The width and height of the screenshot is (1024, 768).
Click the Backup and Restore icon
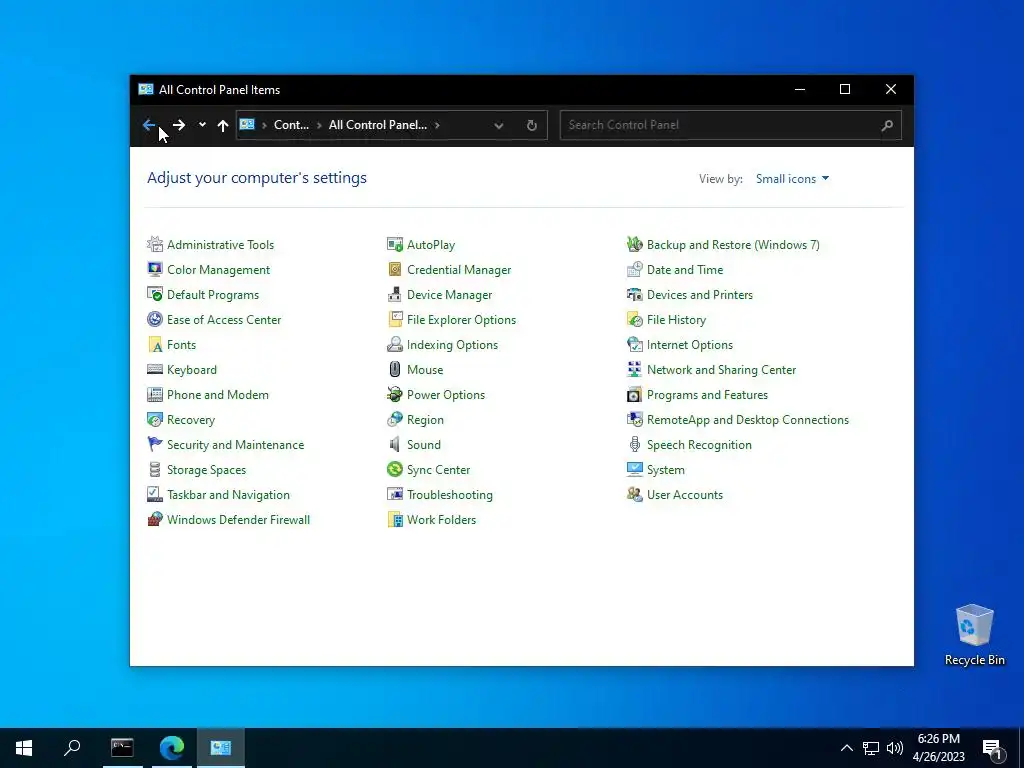(635, 245)
